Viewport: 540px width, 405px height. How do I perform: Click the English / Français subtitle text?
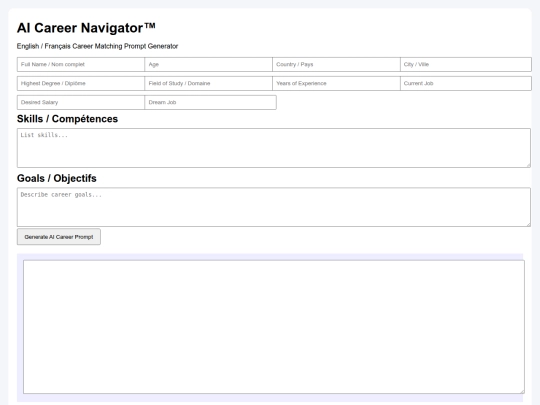pos(97,46)
